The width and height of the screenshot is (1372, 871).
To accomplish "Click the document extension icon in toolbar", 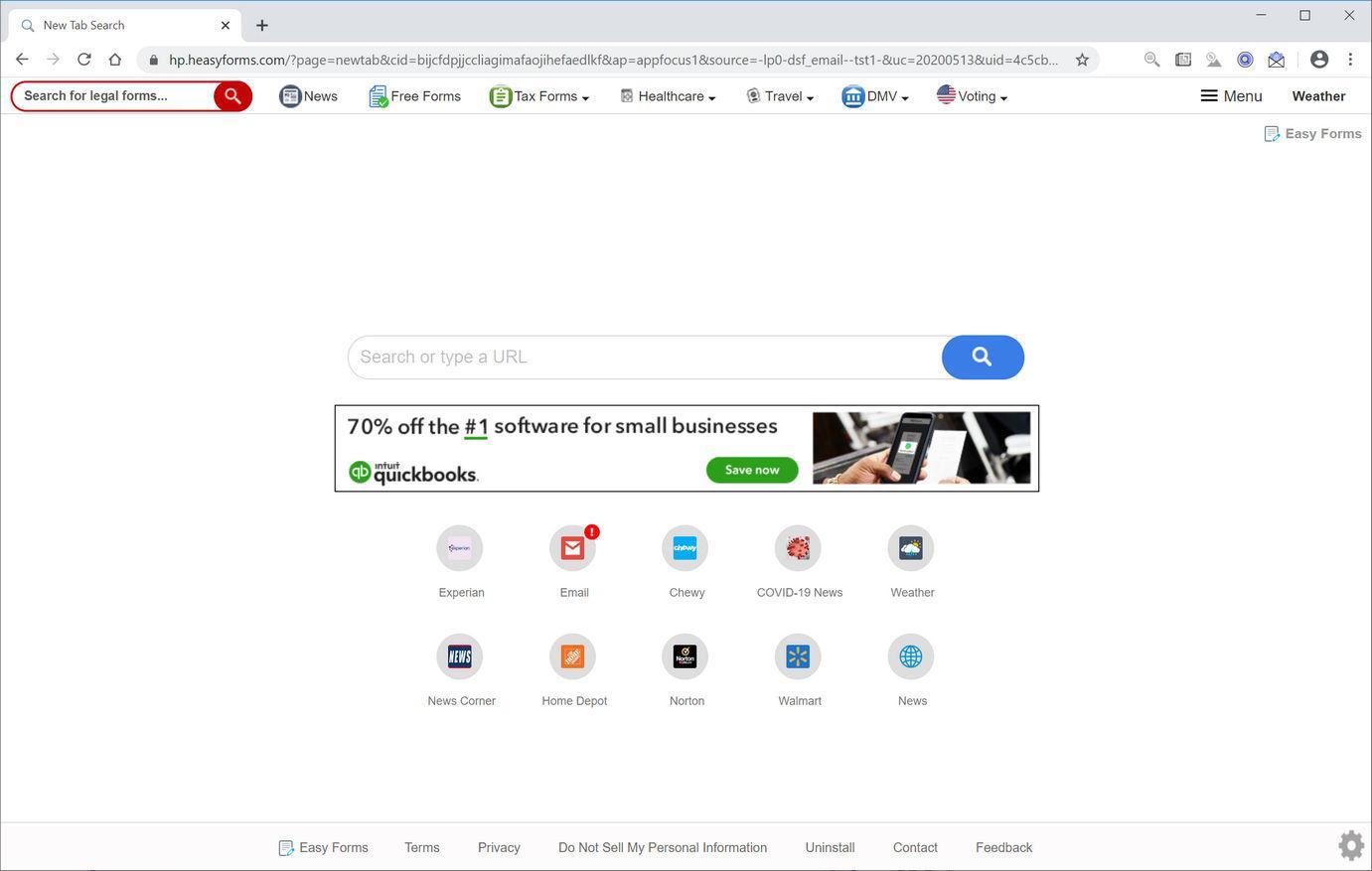I will 1183,60.
